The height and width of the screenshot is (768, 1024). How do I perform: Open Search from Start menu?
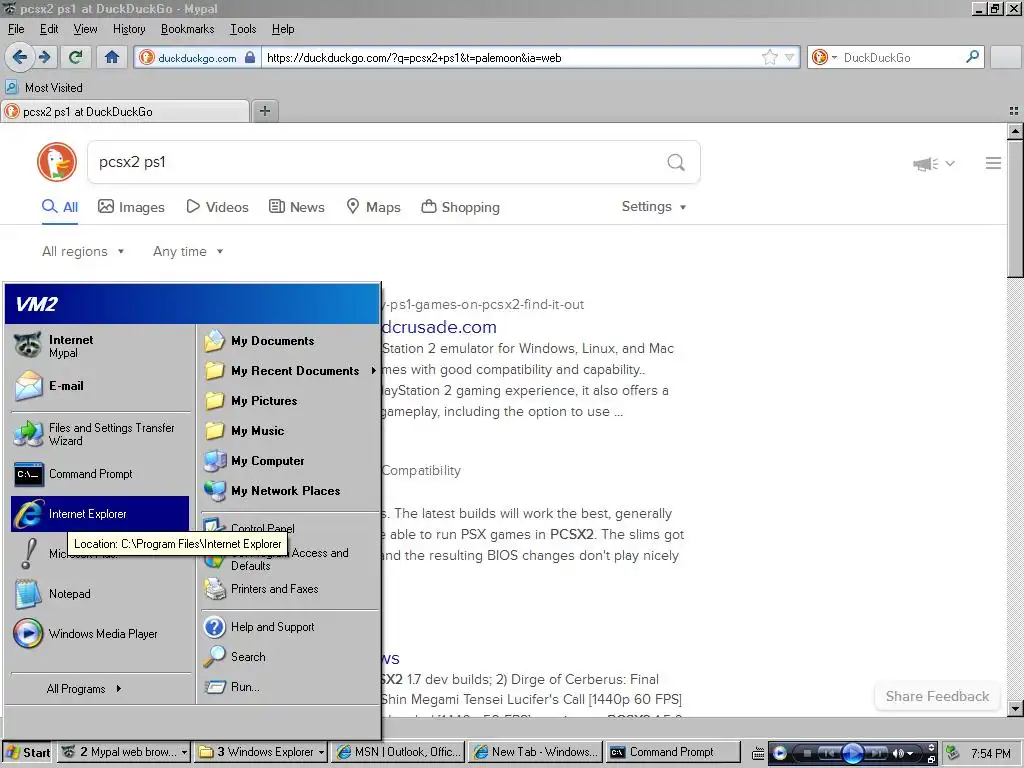[x=289, y=657]
